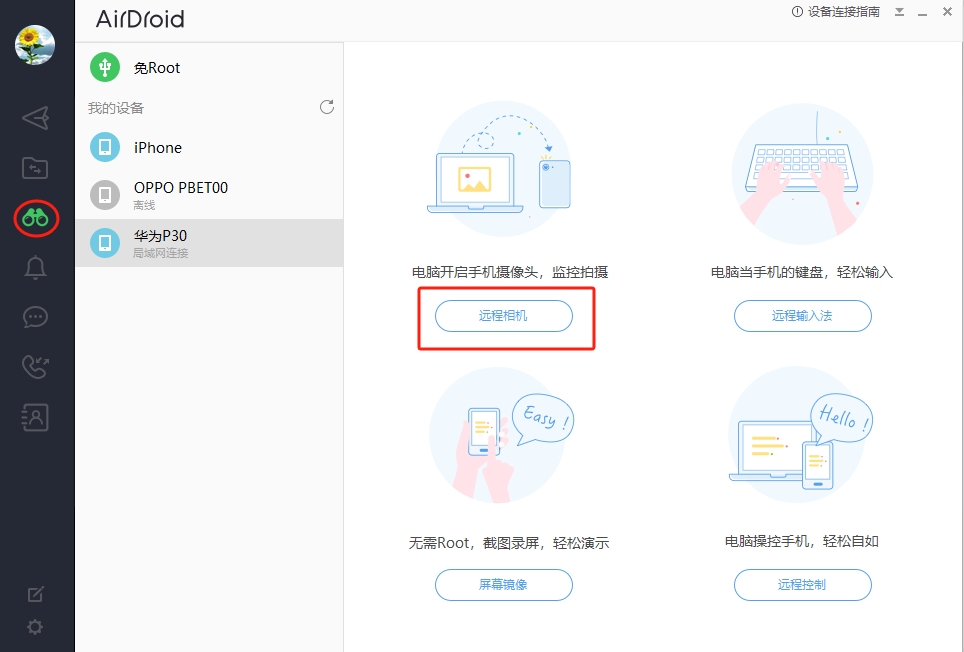The height and width of the screenshot is (652, 964).
Task: Click 电脑当手机的键盘，轻松输入 caption
Action: click(x=802, y=272)
